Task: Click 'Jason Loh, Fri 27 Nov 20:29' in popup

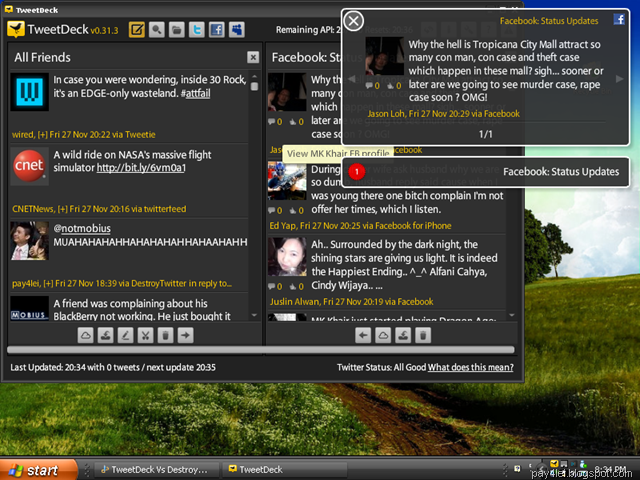Action: click(444, 114)
